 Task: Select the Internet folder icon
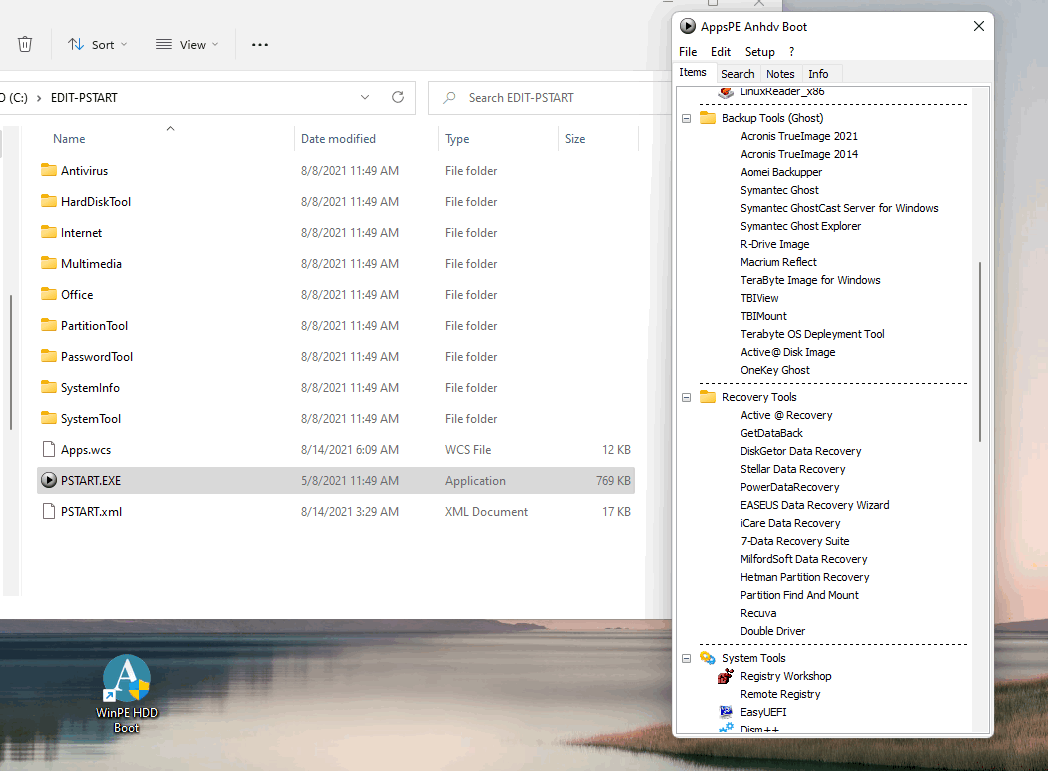pyautogui.click(x=49, y=232)
